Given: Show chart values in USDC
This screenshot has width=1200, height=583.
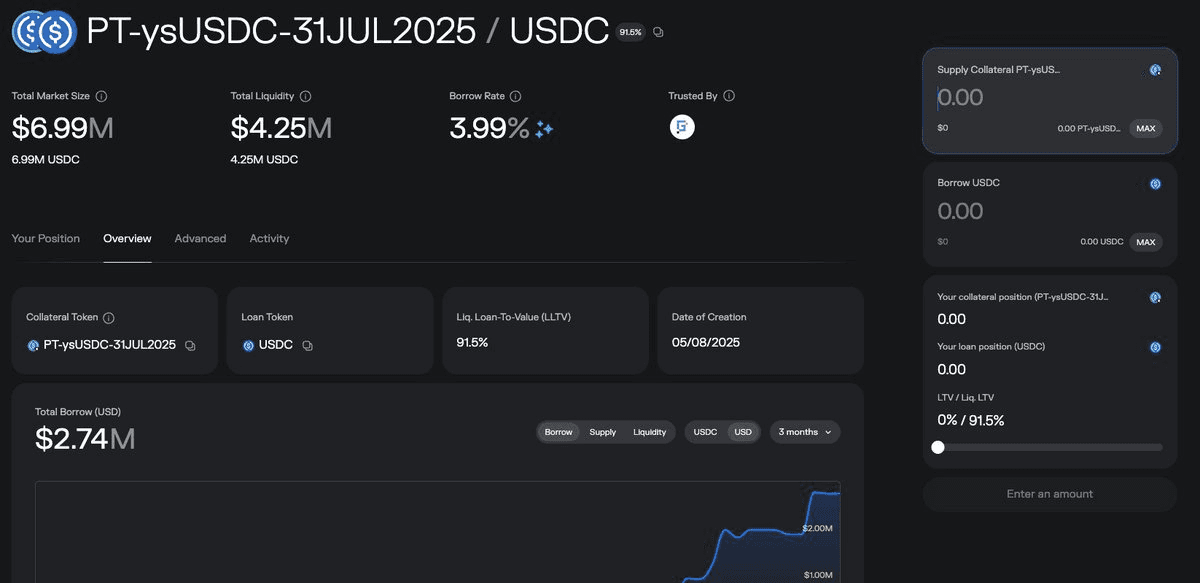Looking at the screenshot, I should click(706, 432).
